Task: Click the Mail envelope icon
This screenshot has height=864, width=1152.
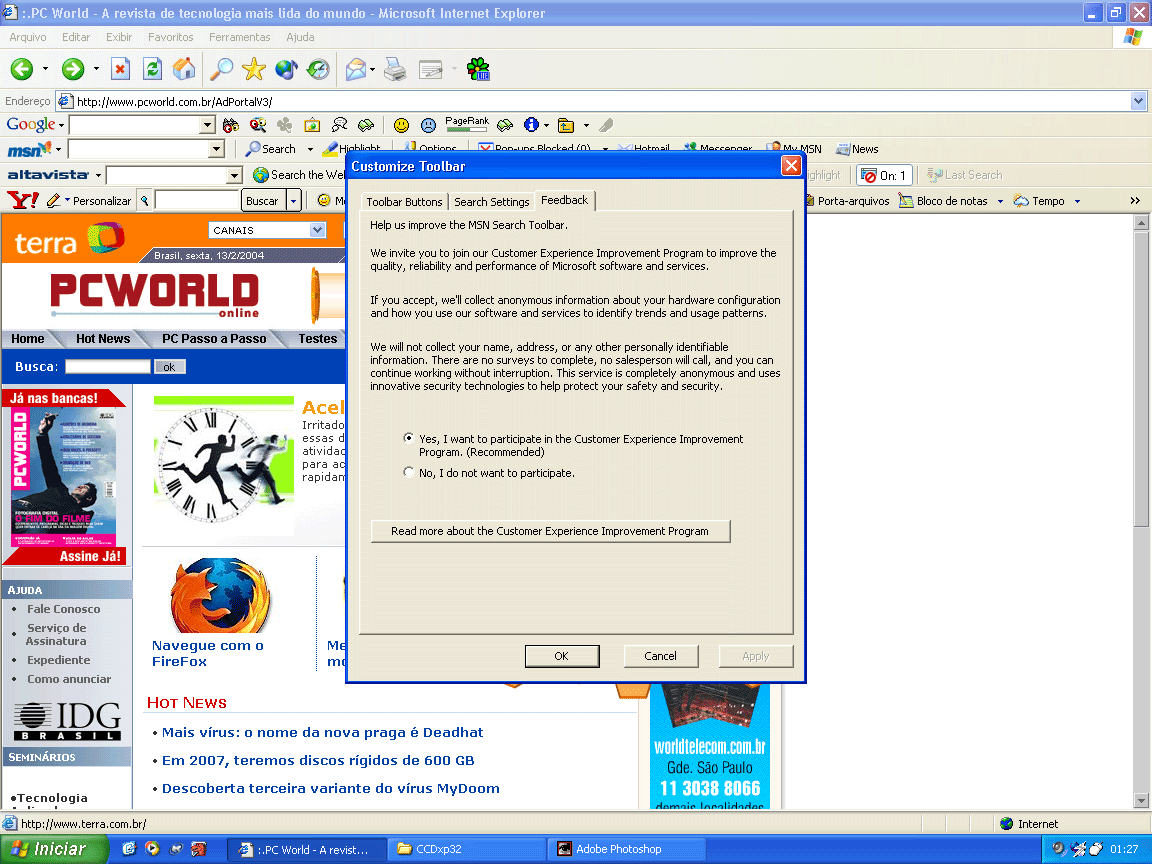Action: 356,69
